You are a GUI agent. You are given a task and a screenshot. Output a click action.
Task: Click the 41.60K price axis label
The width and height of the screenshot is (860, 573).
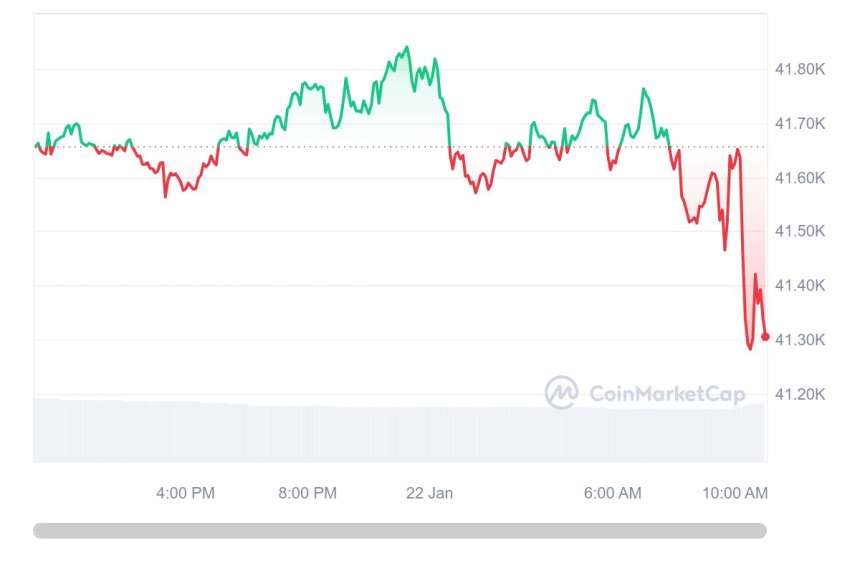799,178
